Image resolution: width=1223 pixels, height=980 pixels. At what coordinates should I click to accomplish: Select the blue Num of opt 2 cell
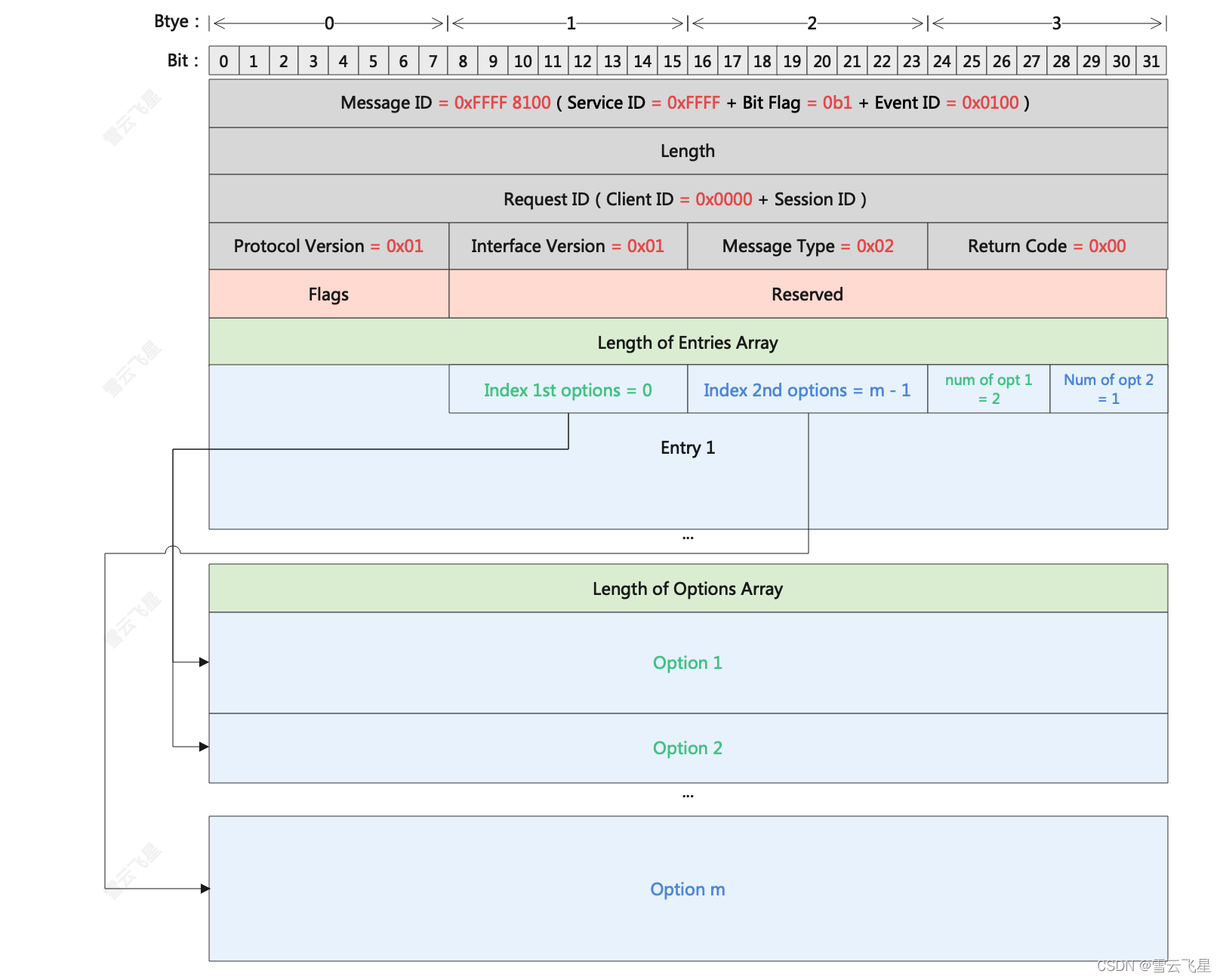pyautogui.click(x=1108, y=390)
